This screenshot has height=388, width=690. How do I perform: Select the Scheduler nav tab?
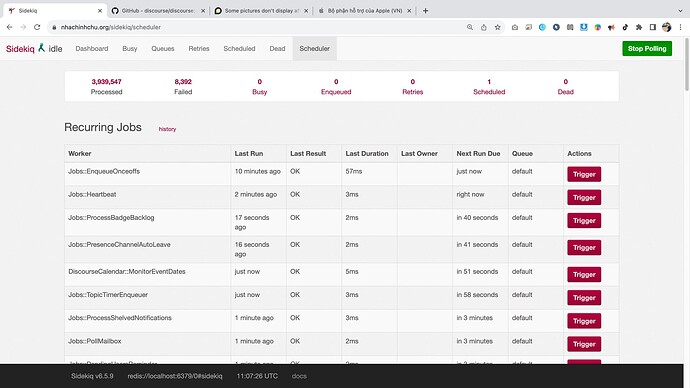point(315,49)
